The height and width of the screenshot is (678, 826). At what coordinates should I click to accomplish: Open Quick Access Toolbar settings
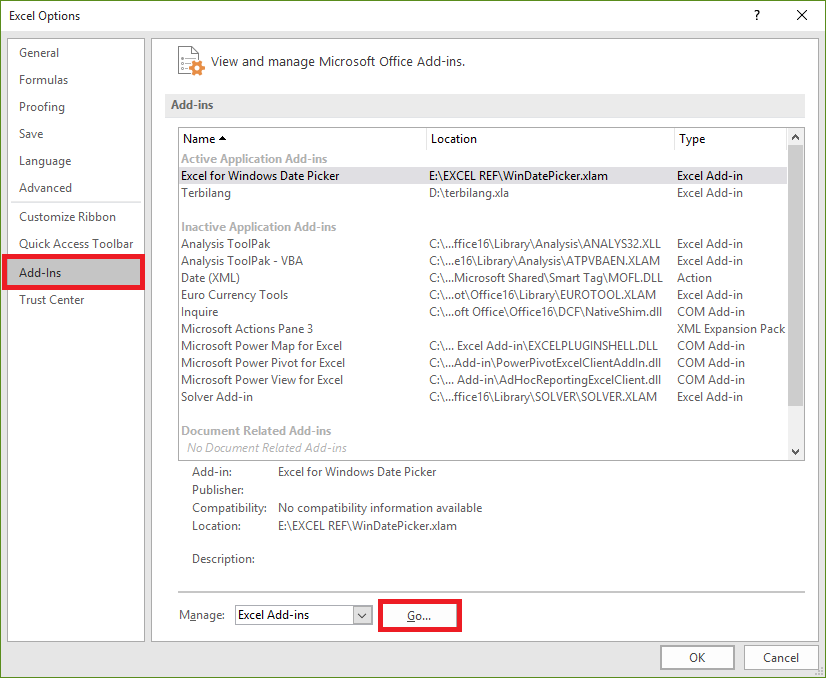click(x=76, y=243)
